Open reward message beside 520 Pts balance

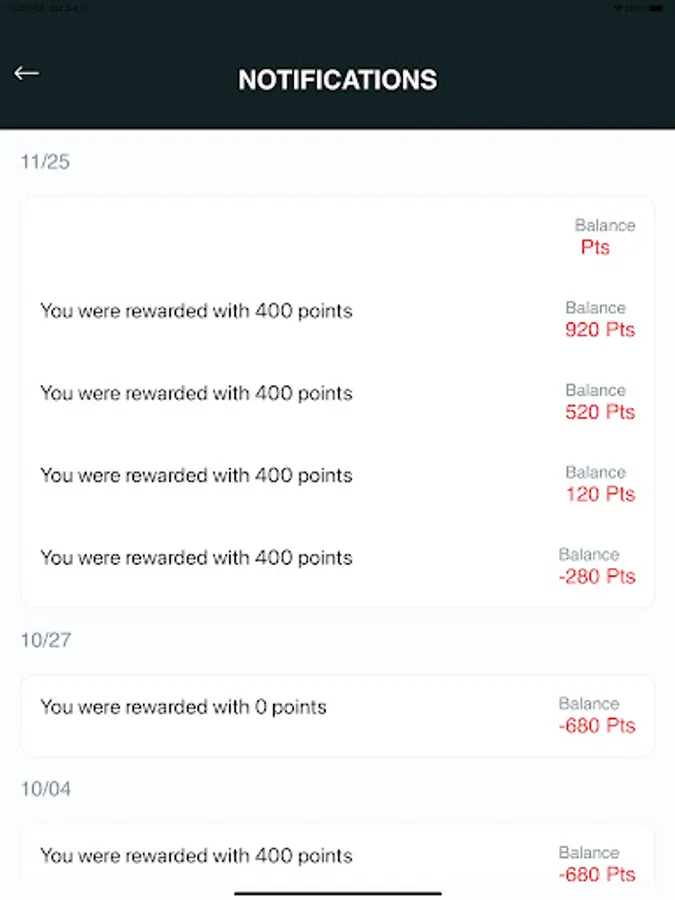(196, 393)
